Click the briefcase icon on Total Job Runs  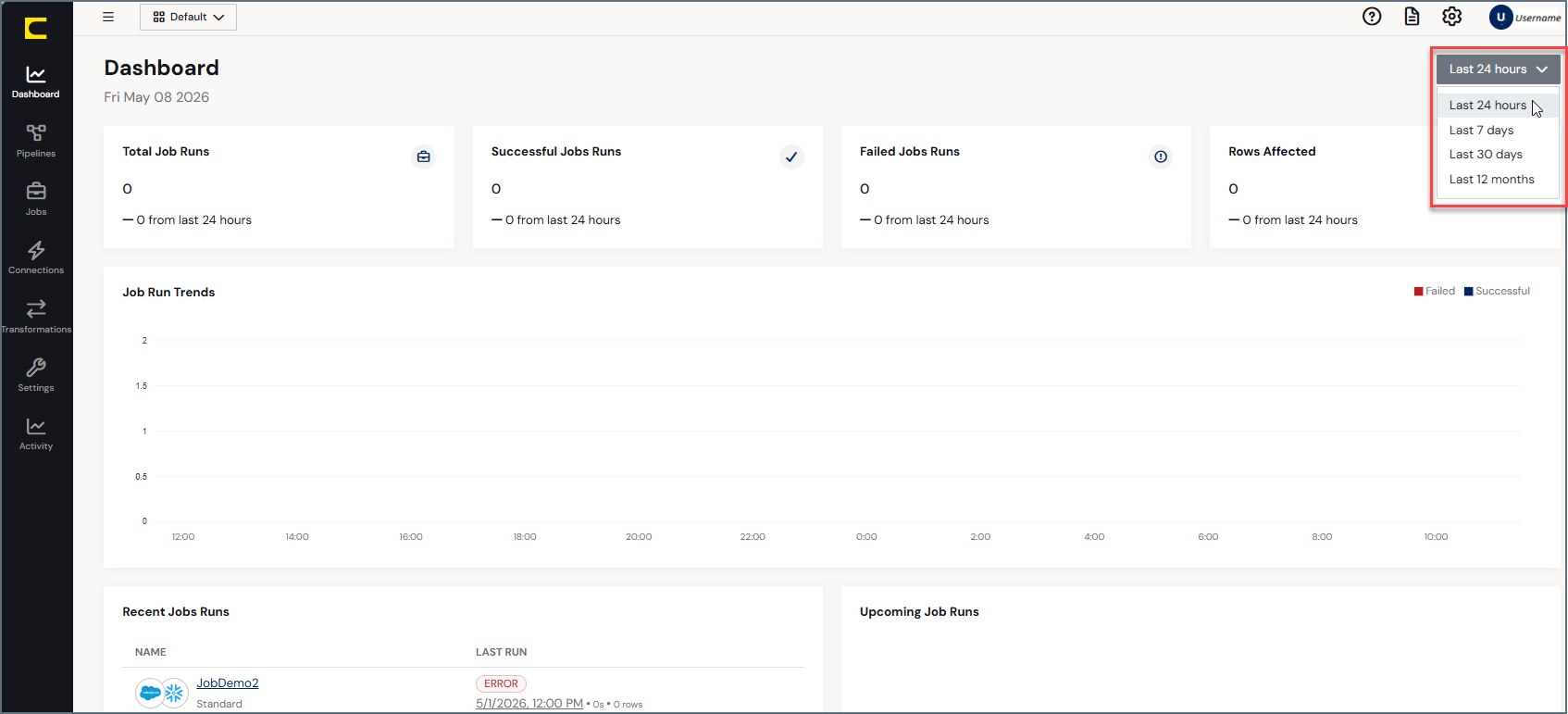coord(423,157)
